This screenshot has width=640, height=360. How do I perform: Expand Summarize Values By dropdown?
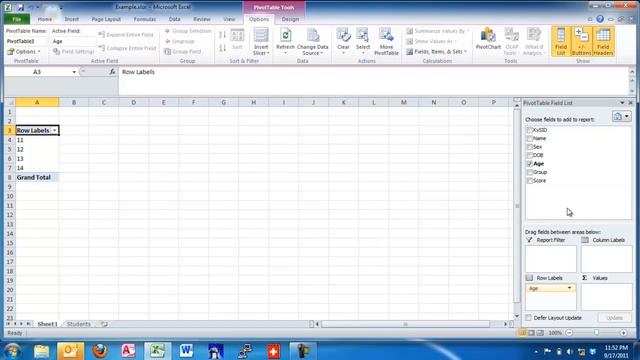point(438,31)
